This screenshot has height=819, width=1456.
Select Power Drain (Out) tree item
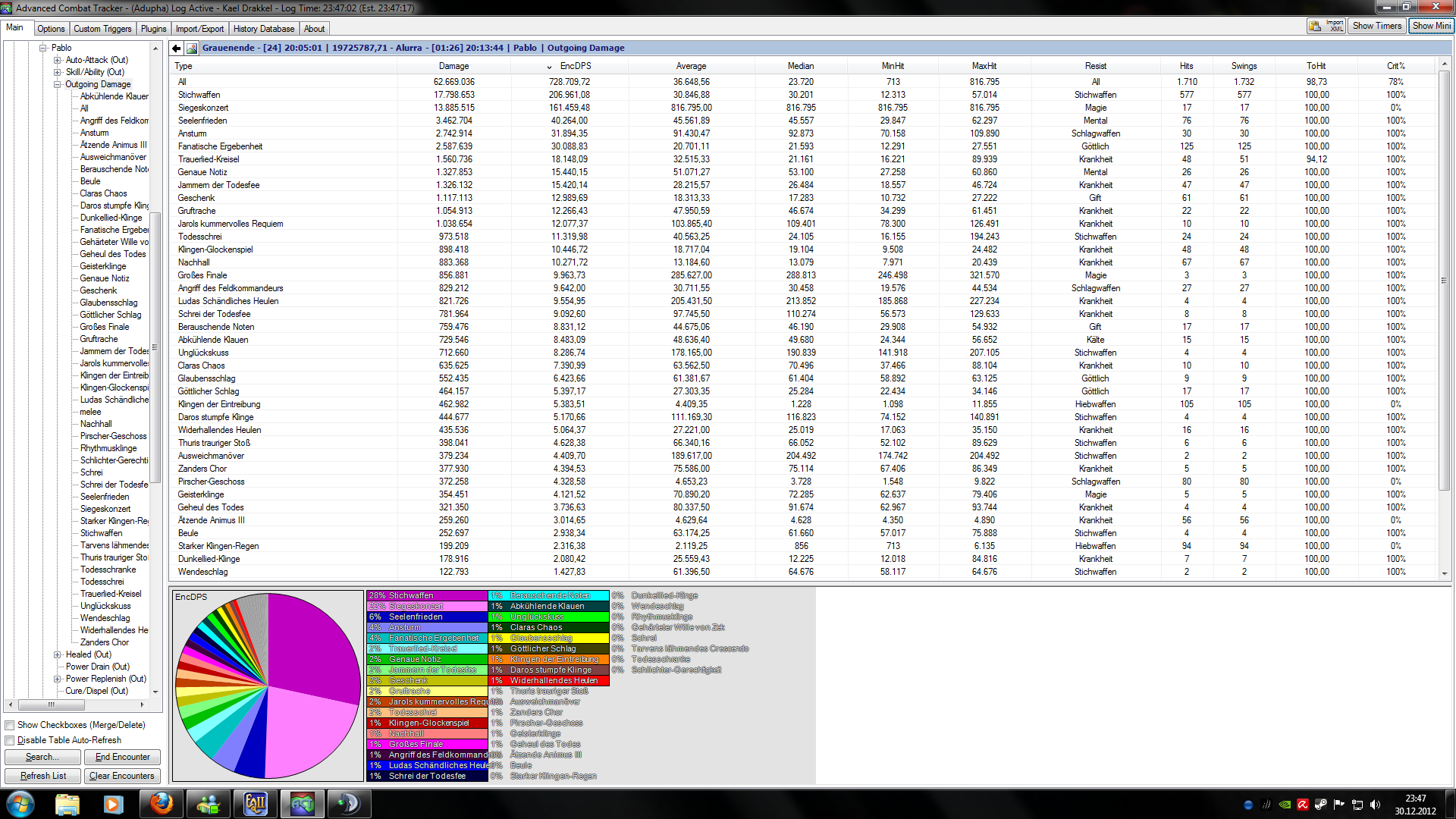click(97, 667)
